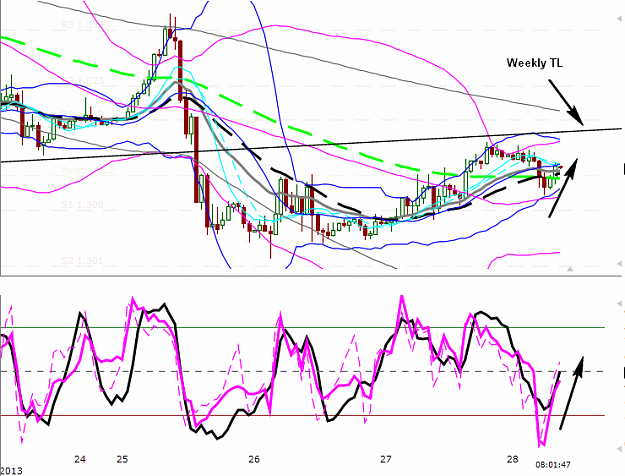The height and width of the screenshot is (476, 625).
Task: Click the lower scale arrow on the oscillator panel's right edge
Action: (620, 450)
